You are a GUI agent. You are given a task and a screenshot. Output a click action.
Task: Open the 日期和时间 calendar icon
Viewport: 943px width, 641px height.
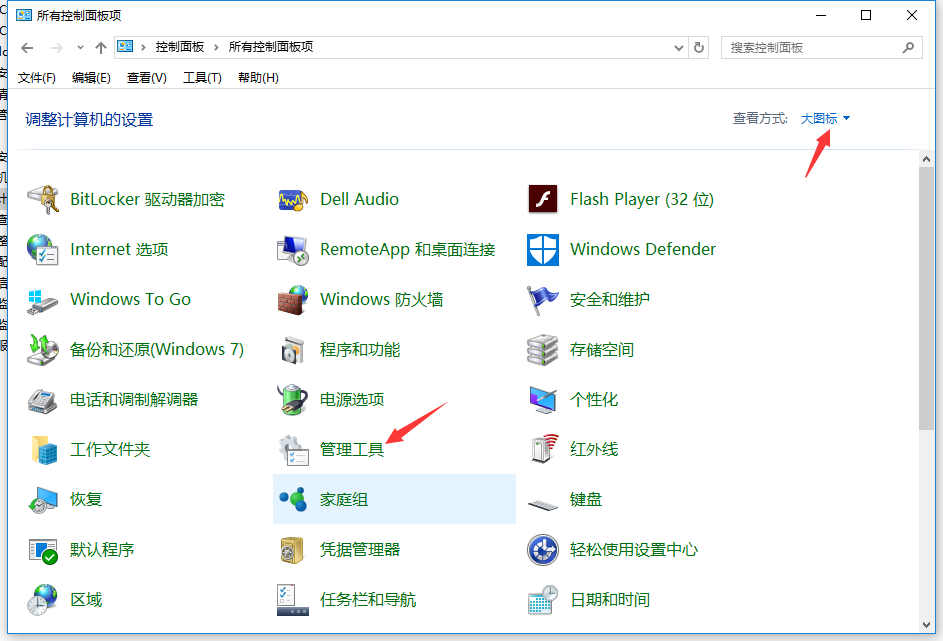543,600
